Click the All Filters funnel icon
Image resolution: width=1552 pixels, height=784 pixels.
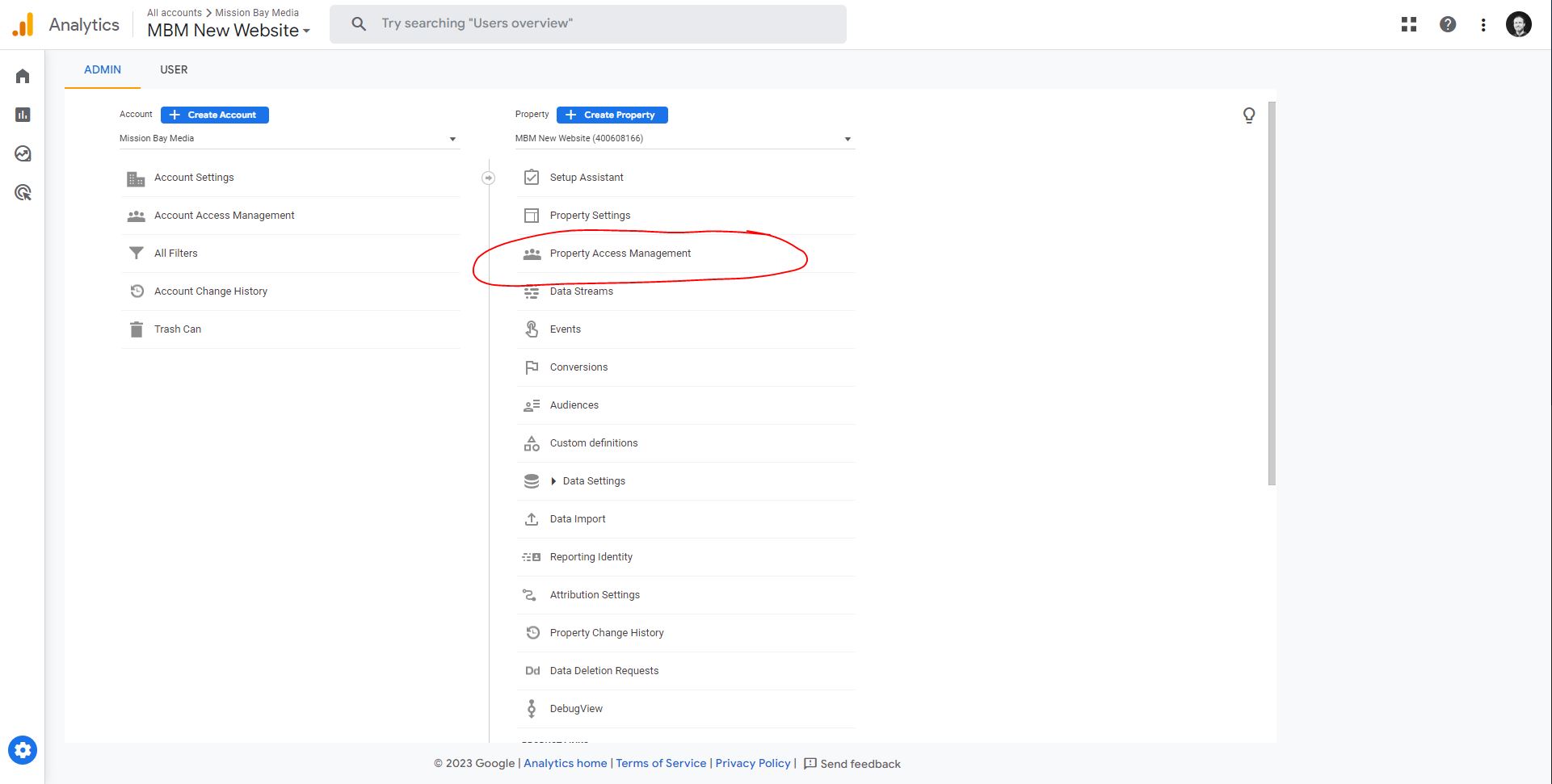click(x=136, y=254)
